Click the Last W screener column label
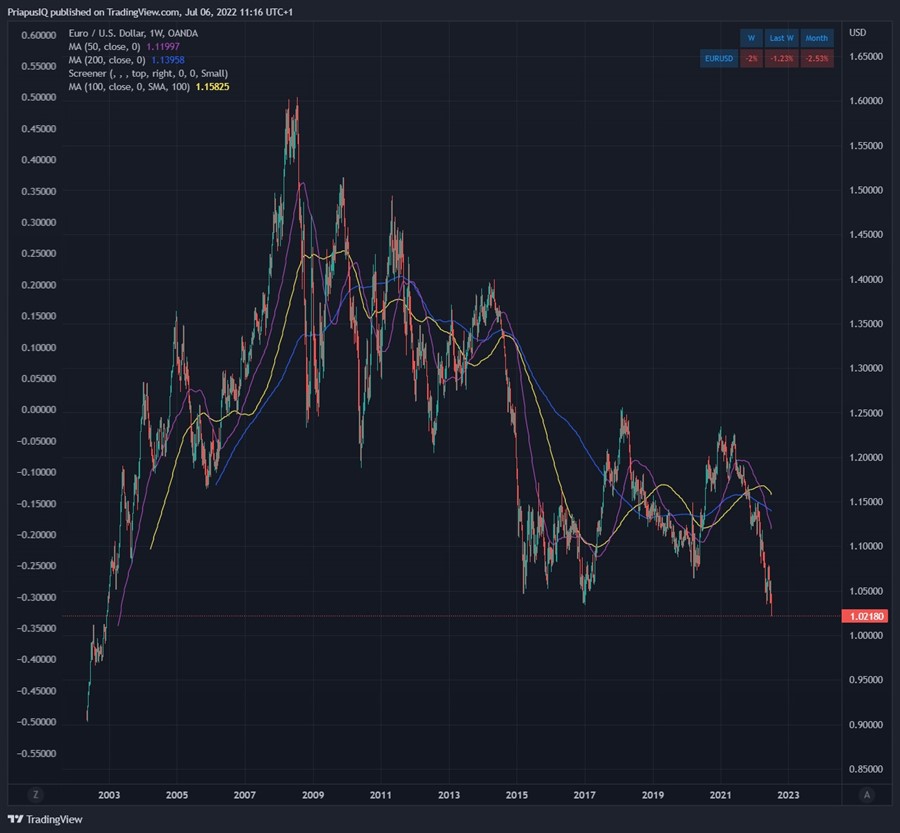Screen dimensions: 900x833 (781, 37)
